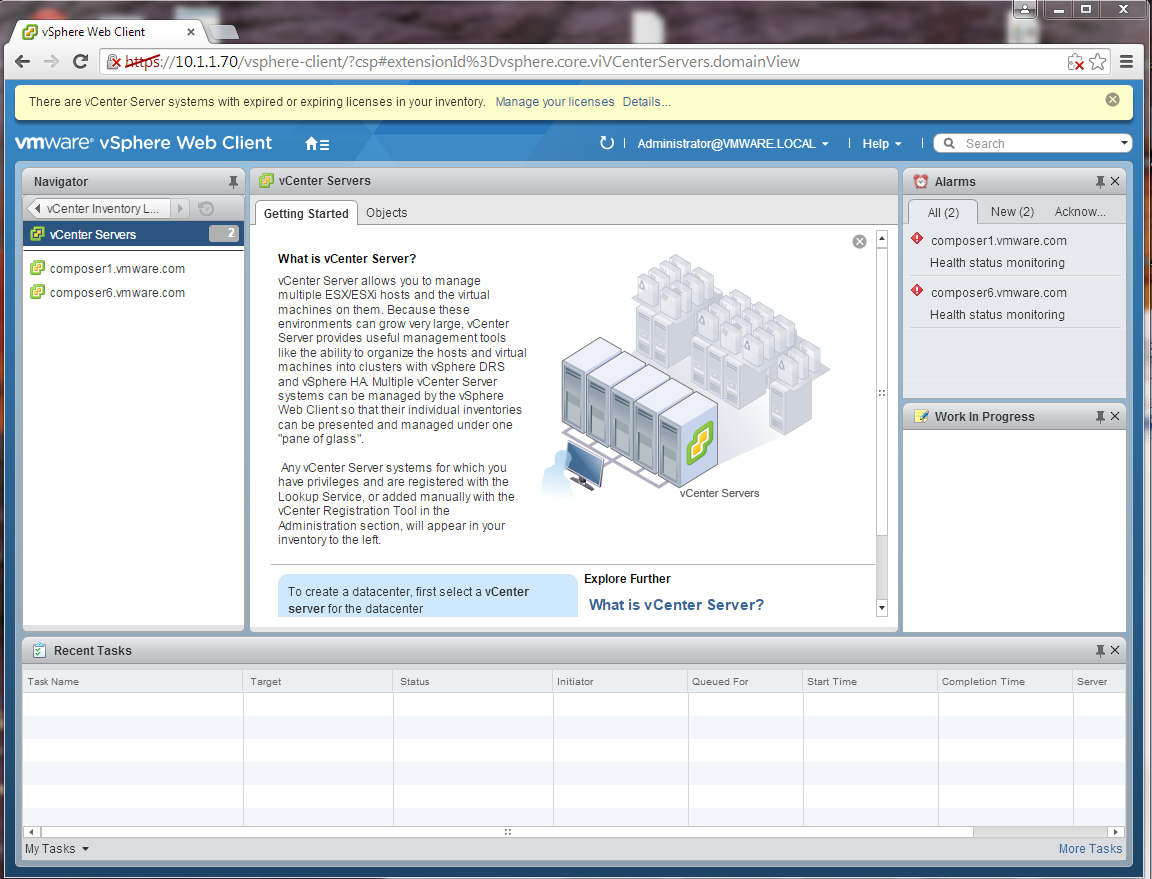
Task: Click the insecure HTTPS lock icon
Action: coord(114,62)
